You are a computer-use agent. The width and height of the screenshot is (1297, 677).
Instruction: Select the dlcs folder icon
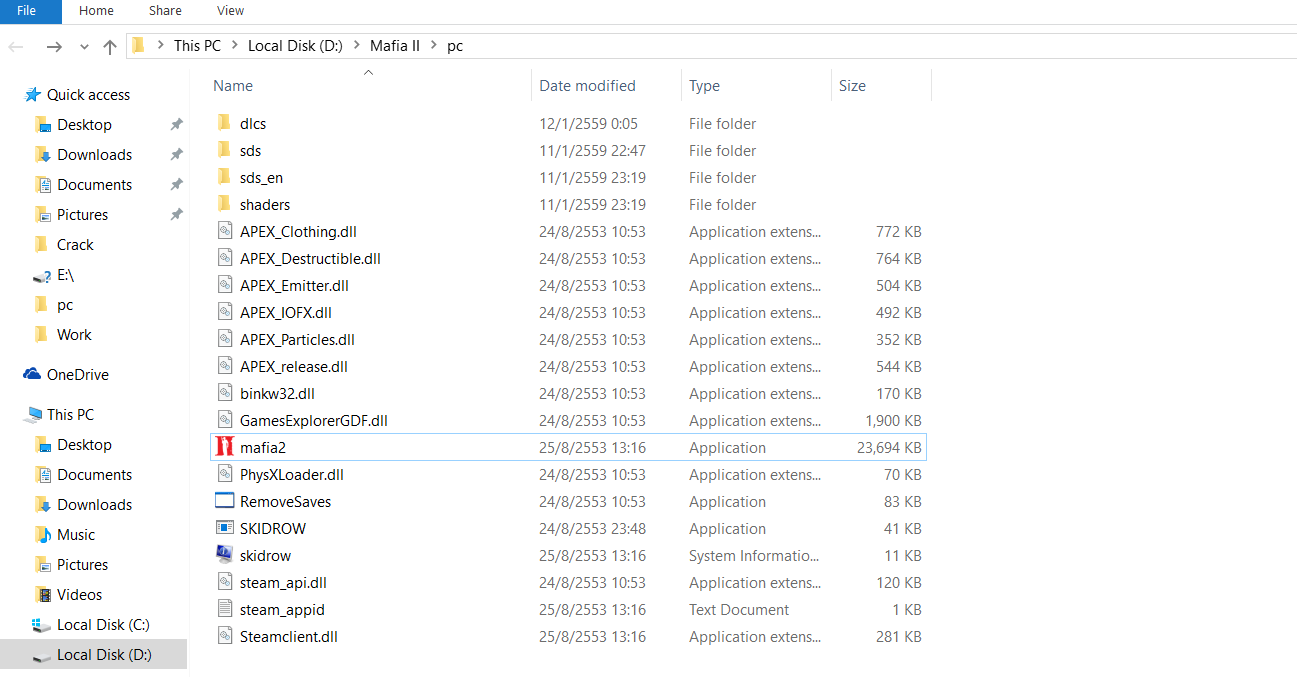(224, 123)
